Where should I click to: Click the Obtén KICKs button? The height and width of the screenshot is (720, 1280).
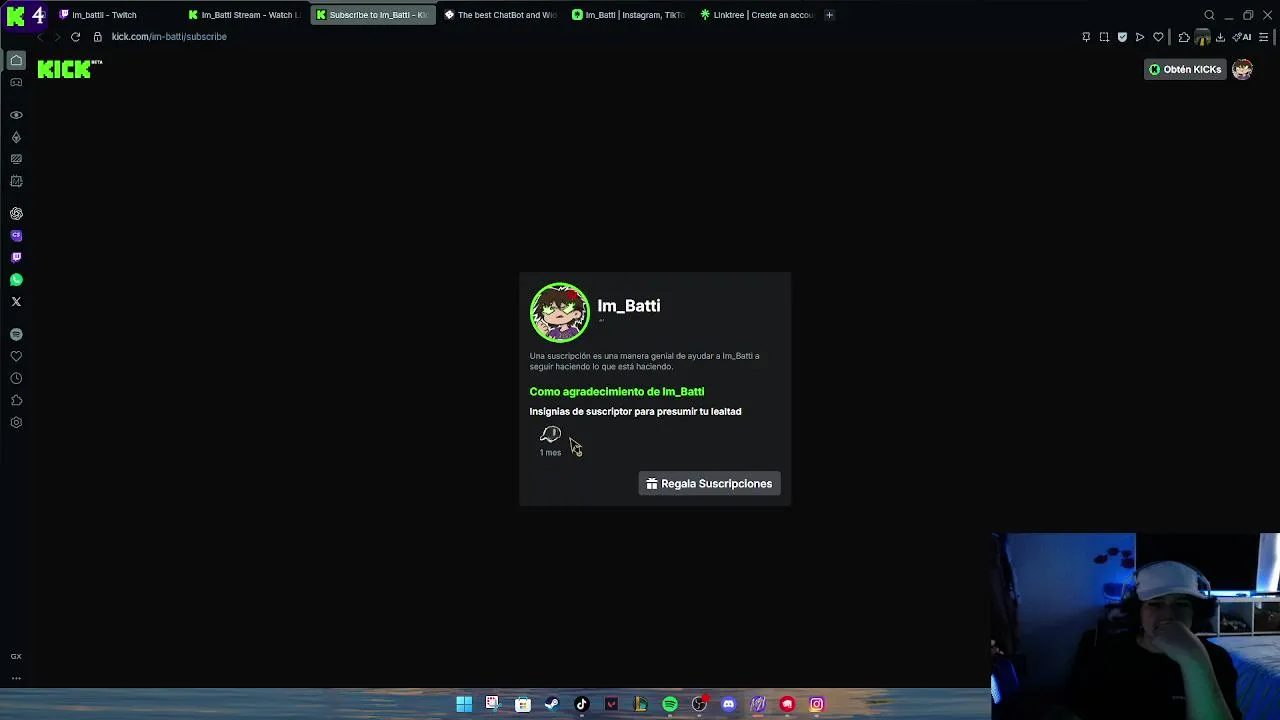pos(1185,69)
